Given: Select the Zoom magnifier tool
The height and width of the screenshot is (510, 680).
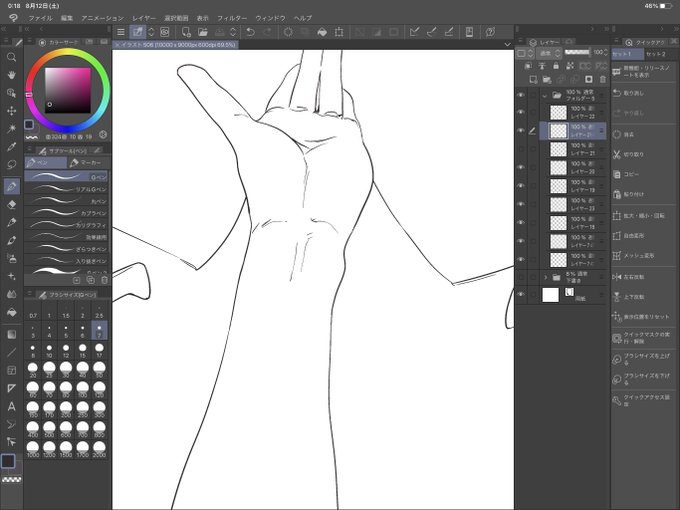Looking at the screenshot, I should (x=11, y=57).
